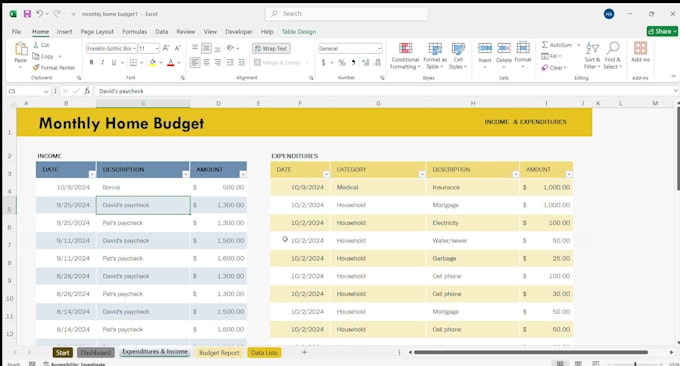Viewport: 680px width, 366px height.
Task: Apply the red Font Color
Action: [x=171, y=63]
